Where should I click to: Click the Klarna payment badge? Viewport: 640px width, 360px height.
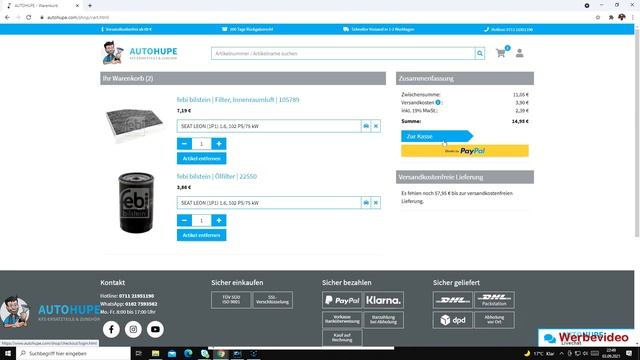click(383, 300)
